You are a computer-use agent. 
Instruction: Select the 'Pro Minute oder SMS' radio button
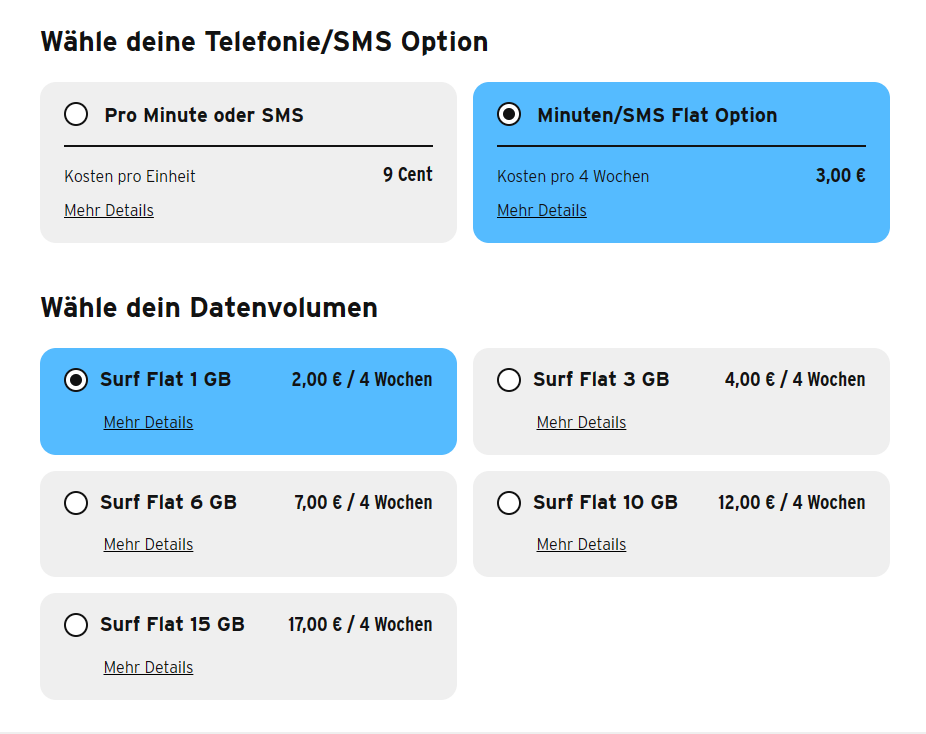(x=76, y=114)
